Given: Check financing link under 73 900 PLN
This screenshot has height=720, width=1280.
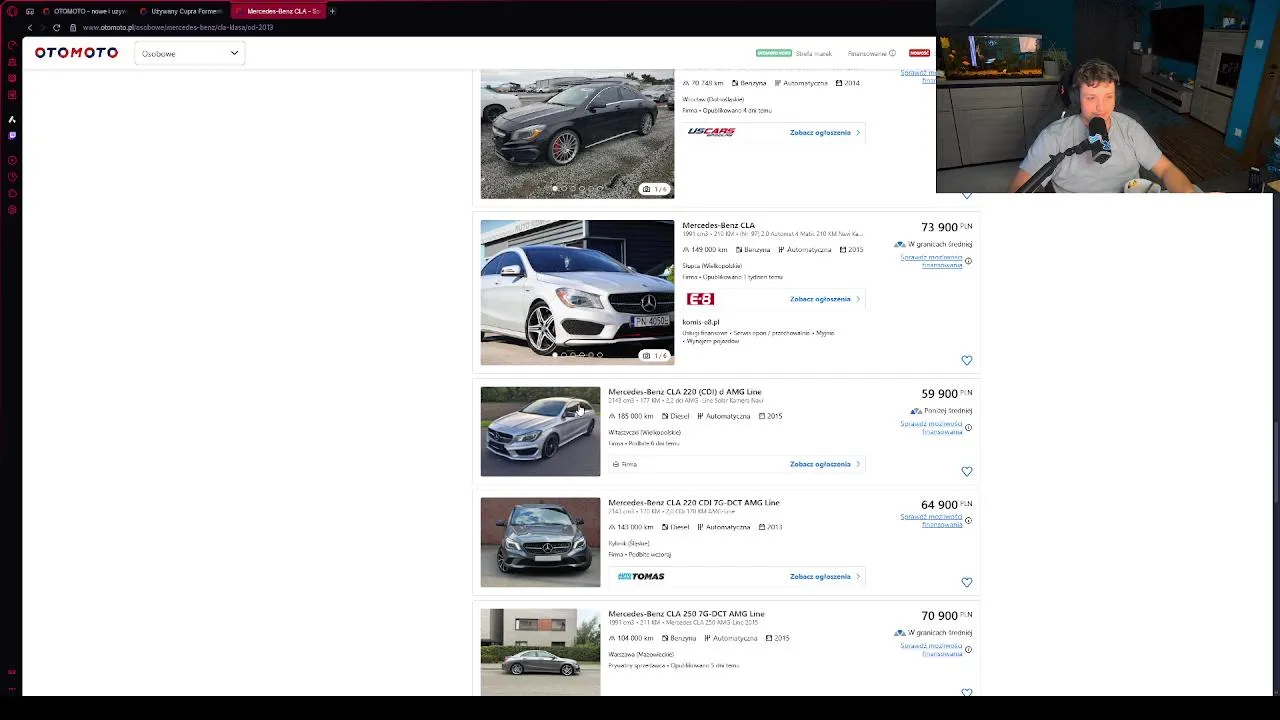Looking at the screenshot, I should (931, 261).
